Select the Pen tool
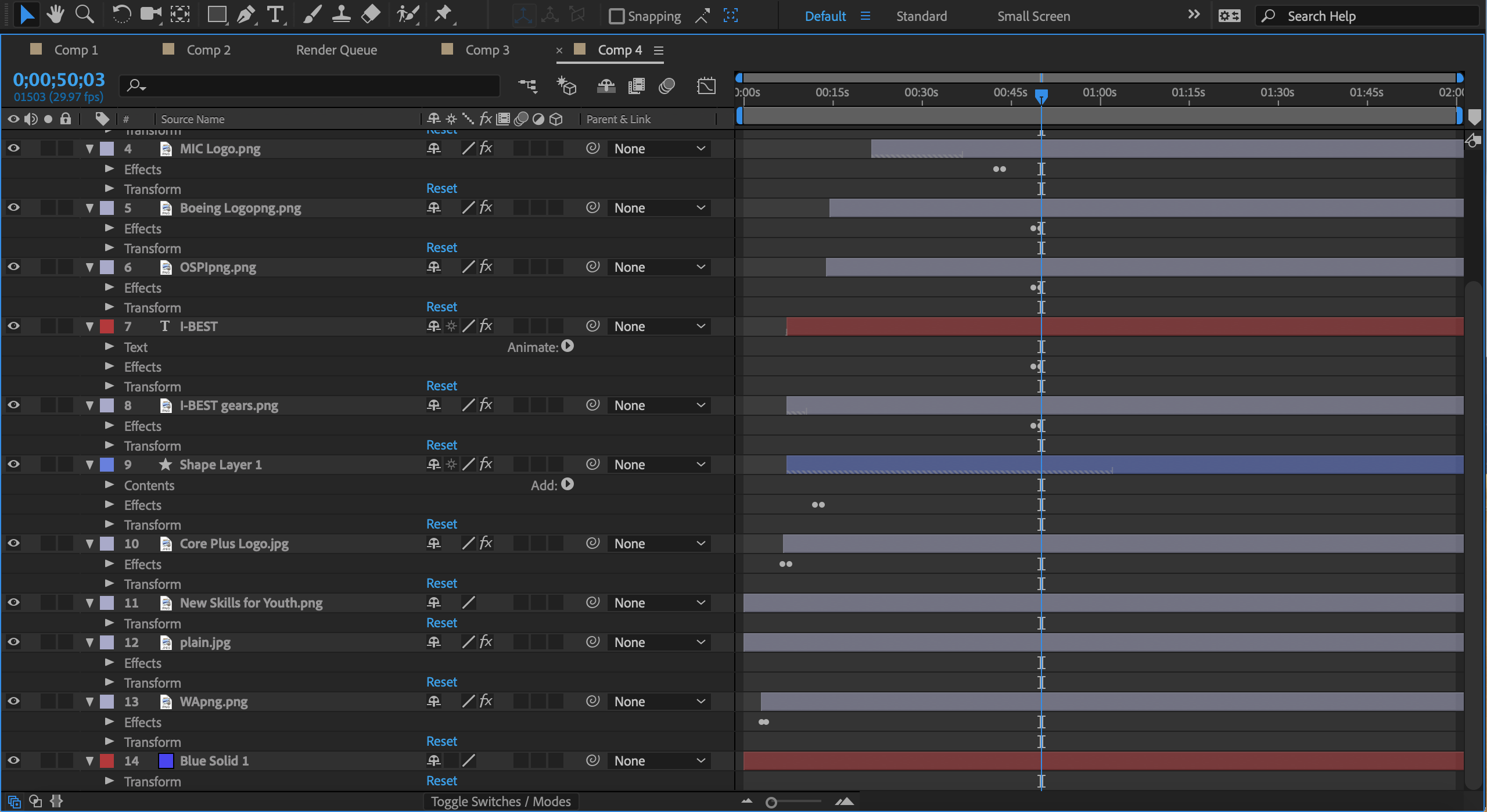The width and height of the screenshot is (1487, 812). [x=246, y=15]
